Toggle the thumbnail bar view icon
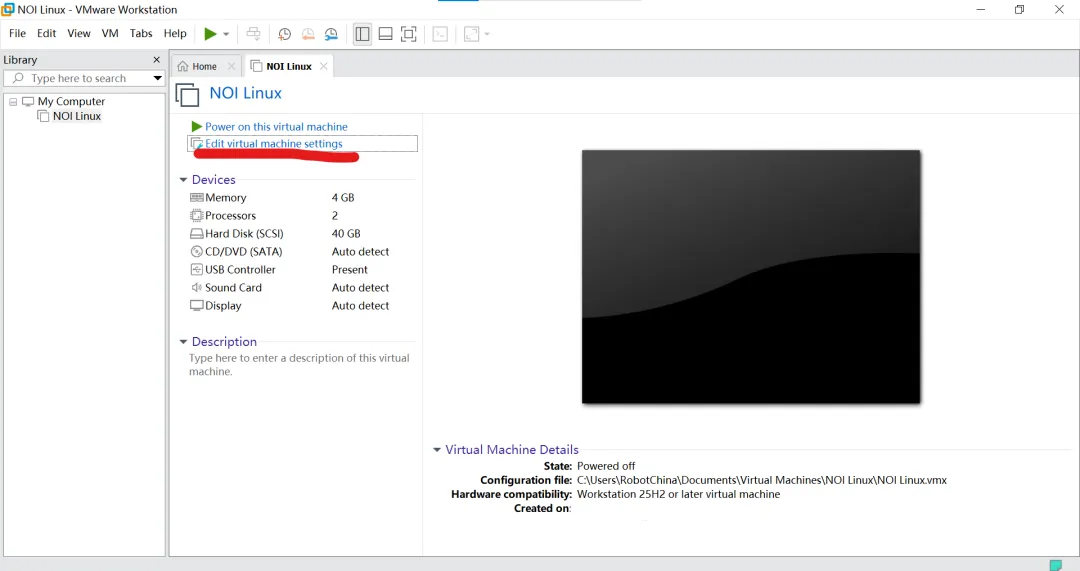The width and height of the screenshot is (1080, 571). tap(386, 34)
